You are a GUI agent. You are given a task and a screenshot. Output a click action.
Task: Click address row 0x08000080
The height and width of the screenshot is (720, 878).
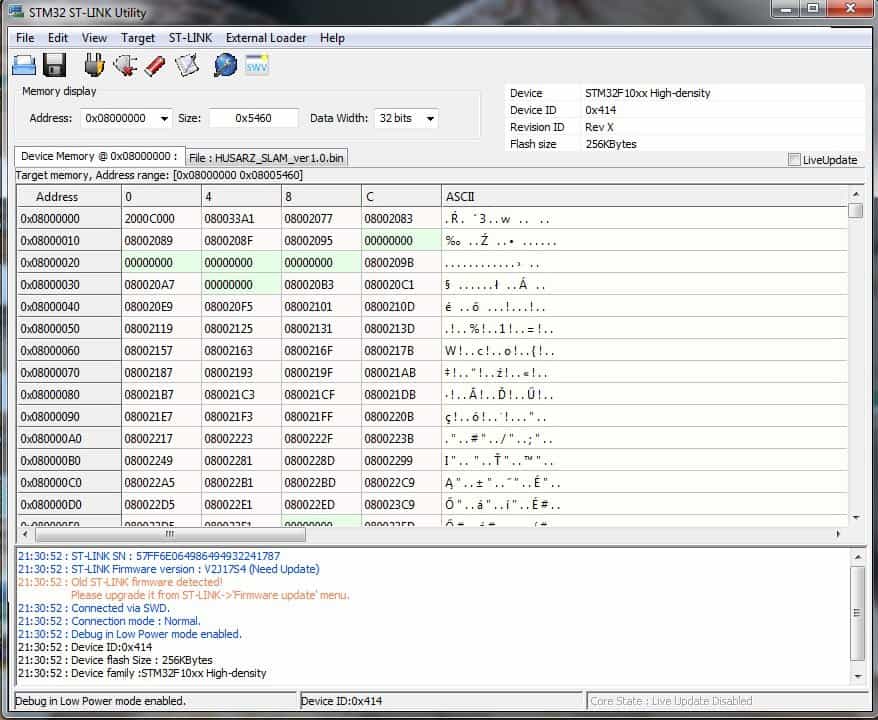pyautogui.click(x=69, y=395)
